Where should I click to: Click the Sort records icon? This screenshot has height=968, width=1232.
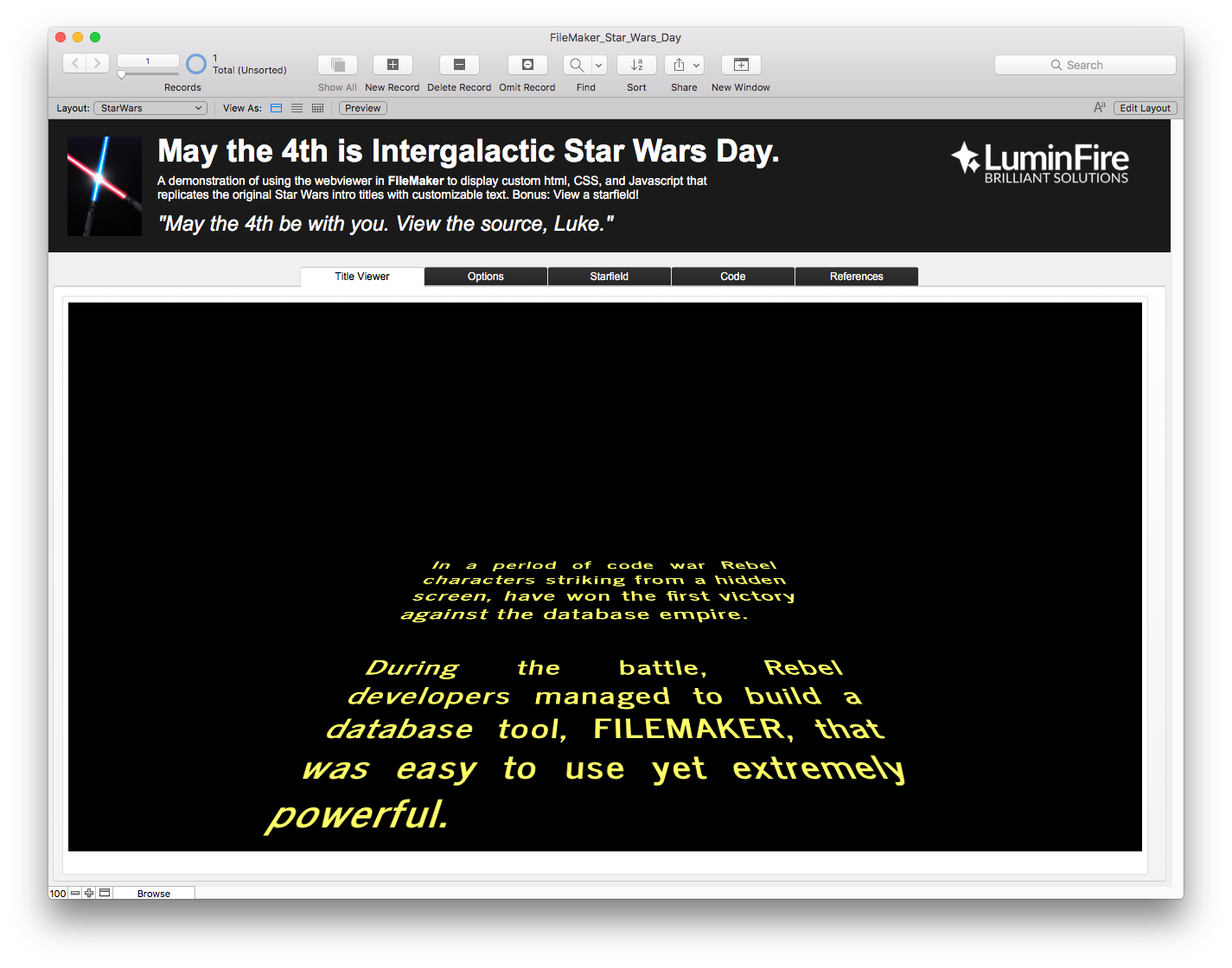click(636, 65)
